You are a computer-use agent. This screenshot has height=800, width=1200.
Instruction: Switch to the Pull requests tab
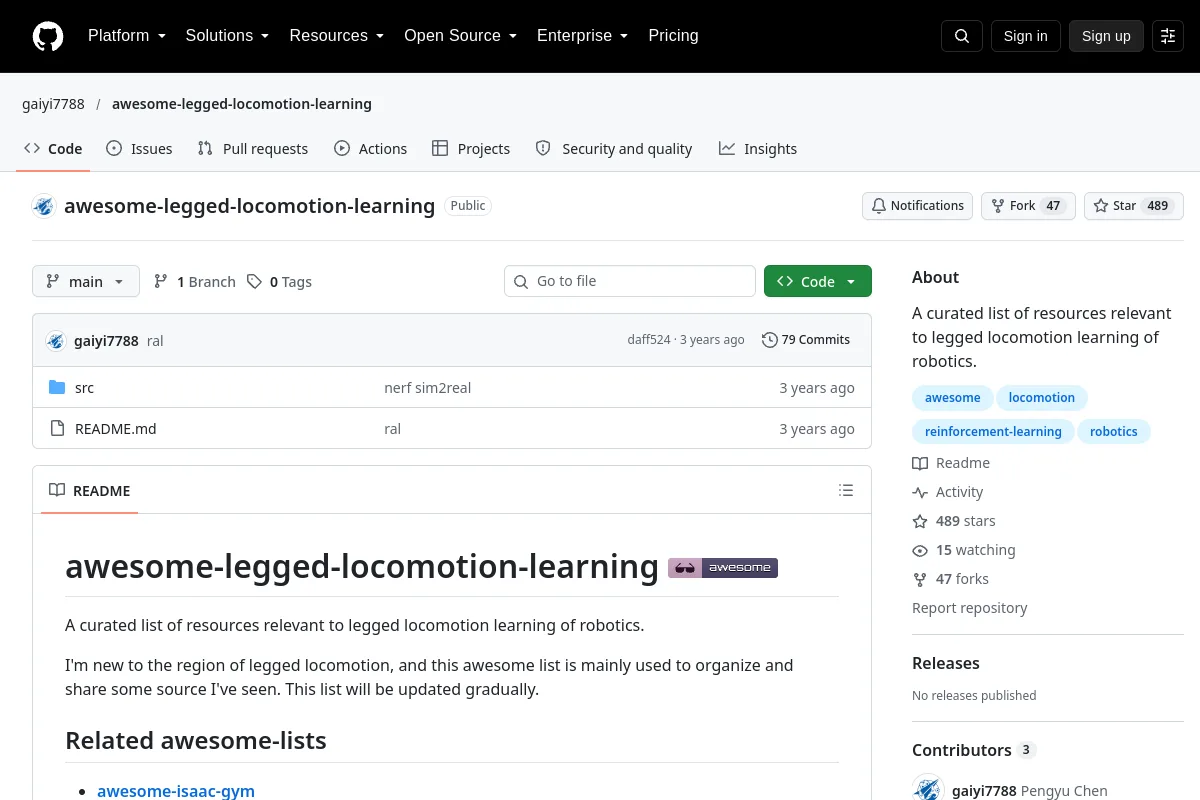(x=253, y=148)
